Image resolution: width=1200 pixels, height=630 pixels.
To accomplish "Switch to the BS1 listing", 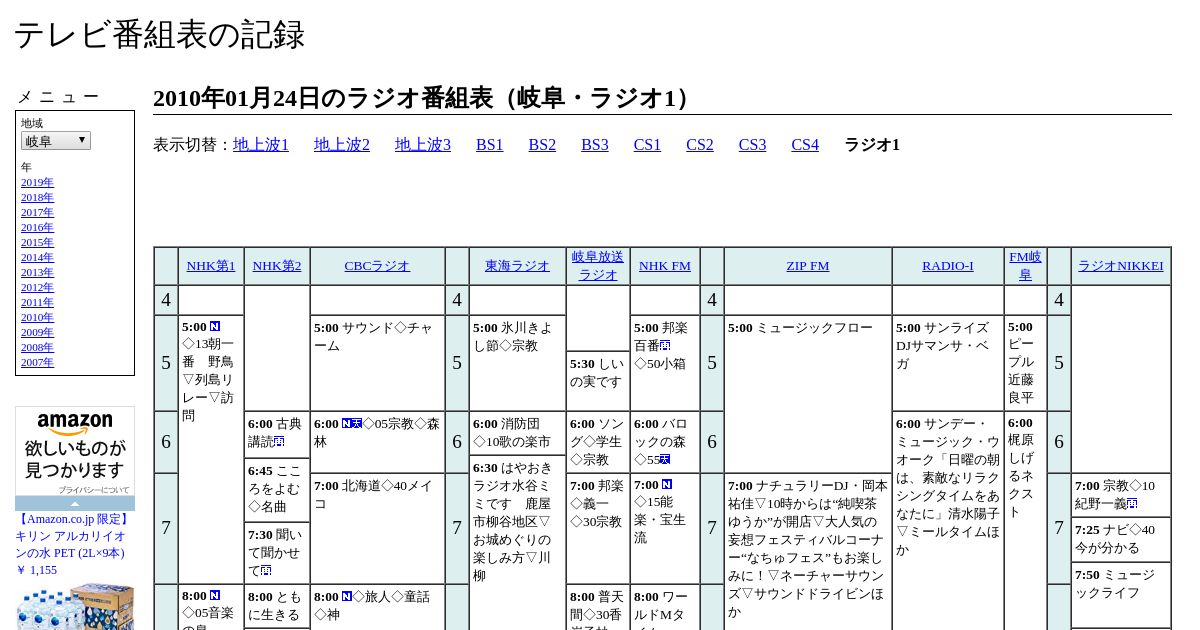I will 490,145.
